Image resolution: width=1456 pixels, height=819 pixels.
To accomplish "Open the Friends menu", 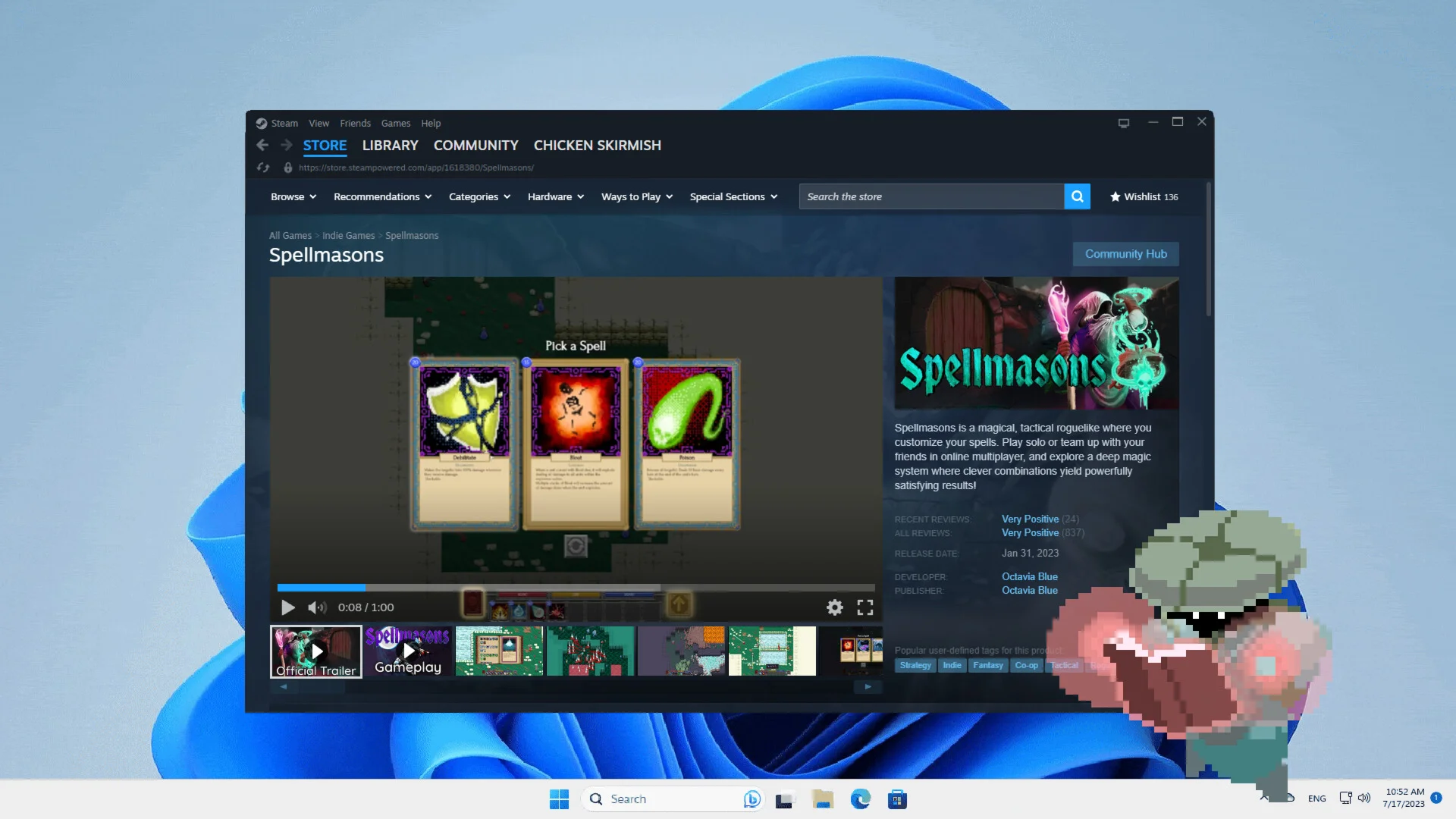I will 355,123.
